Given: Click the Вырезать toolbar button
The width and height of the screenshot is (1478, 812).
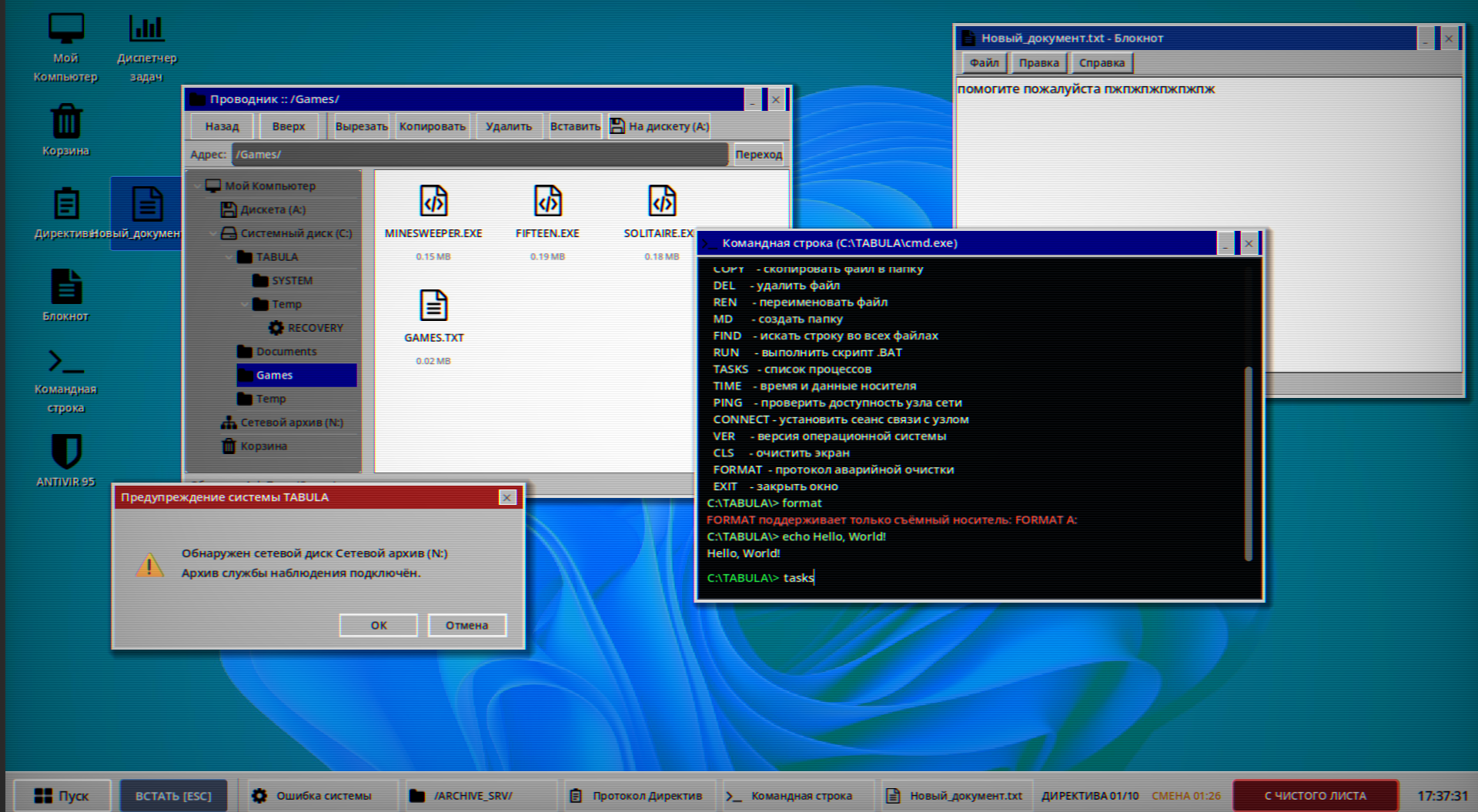Looking at the screenshot, I should click(362, 126).
